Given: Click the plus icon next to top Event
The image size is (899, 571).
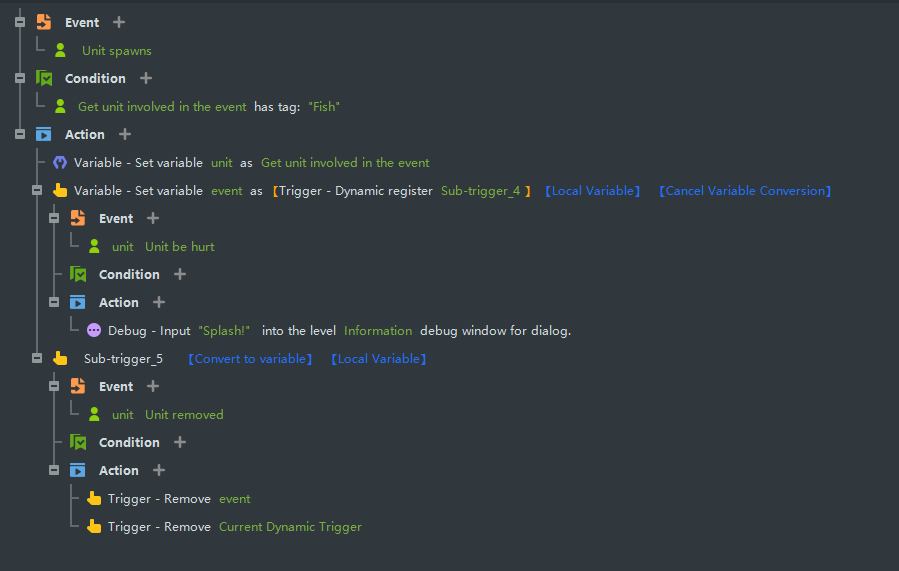Looking at the screenshot, I should [119, 22].
